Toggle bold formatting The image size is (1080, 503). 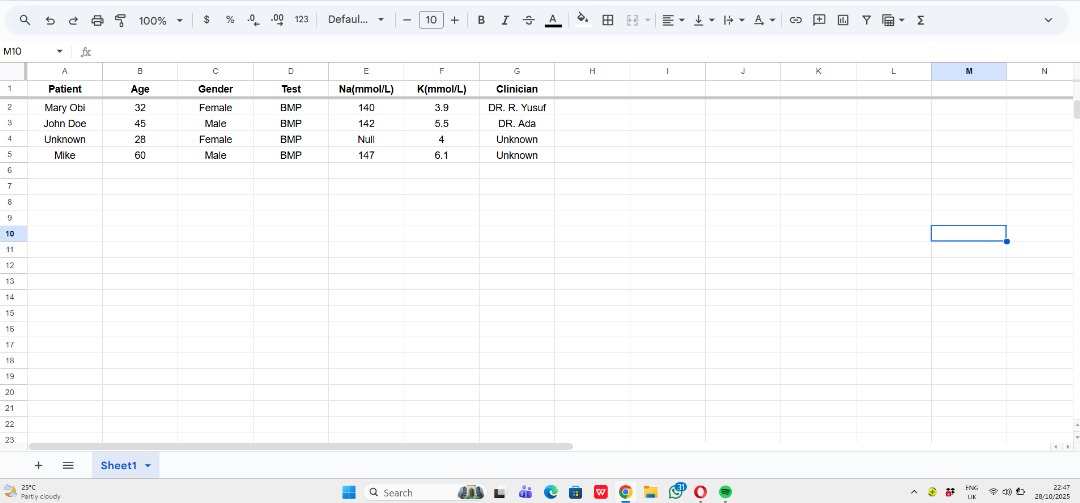(x=481, y=20)
